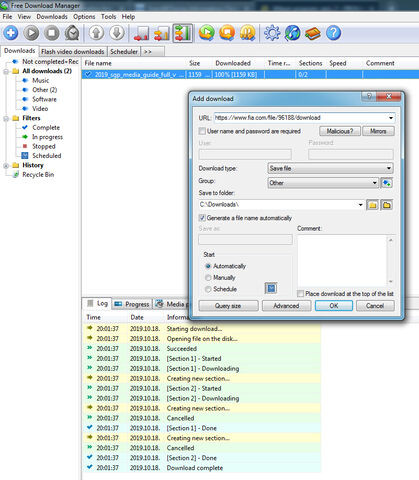419x480 pixels.
Task: Select the Stopped filter in tree
Action: click(44, 146)
